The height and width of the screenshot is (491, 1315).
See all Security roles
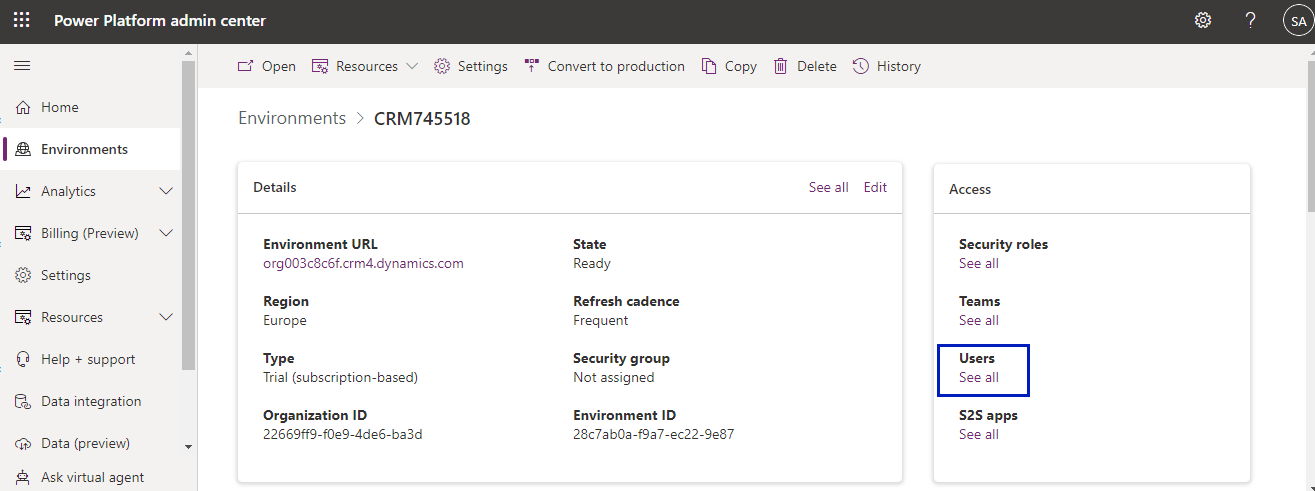coord(979,264)
